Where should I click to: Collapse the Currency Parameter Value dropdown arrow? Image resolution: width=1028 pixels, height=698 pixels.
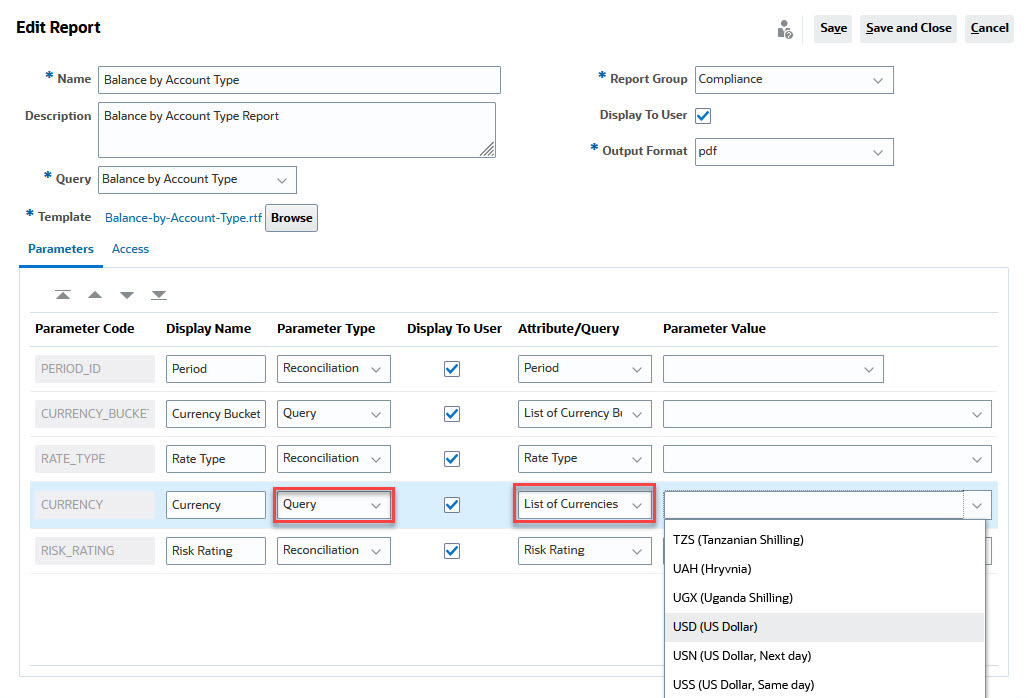pyautogui.click(x=977, y=505)
